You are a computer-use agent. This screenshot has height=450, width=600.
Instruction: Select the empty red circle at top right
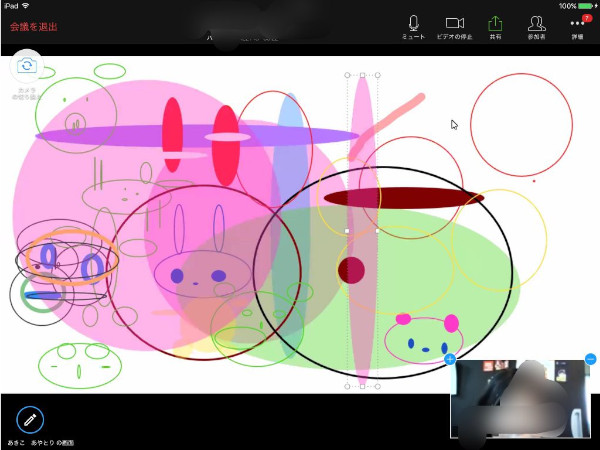[521, 125]
